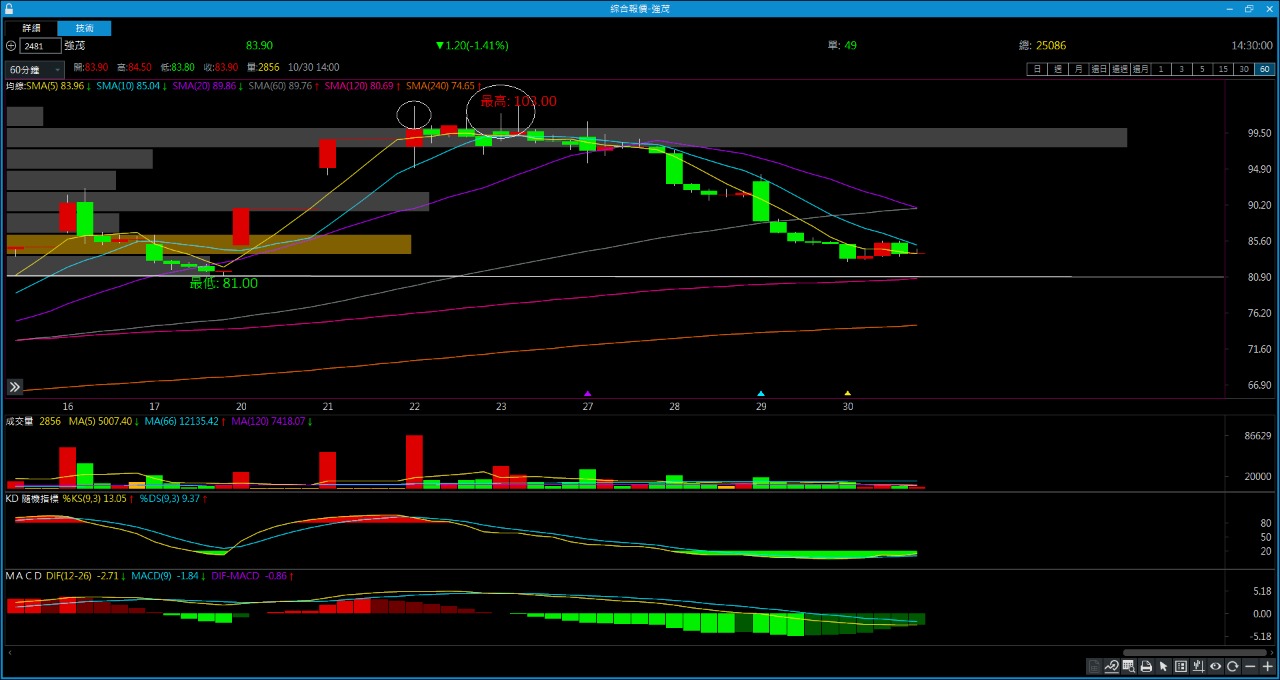This screenshot has height=680, width=1280.
Task: Expand the double-chevron panel on chart left
Action: point(15,387)
